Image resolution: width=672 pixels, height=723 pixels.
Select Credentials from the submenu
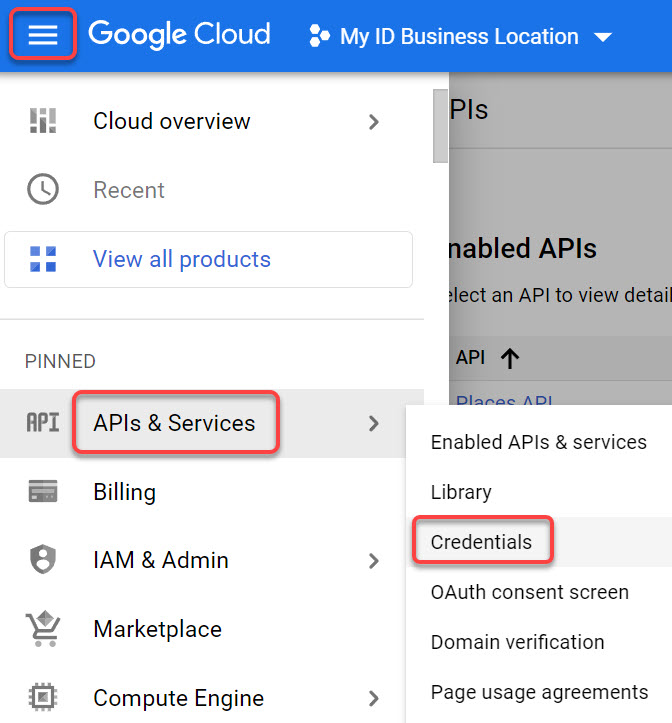481,542
